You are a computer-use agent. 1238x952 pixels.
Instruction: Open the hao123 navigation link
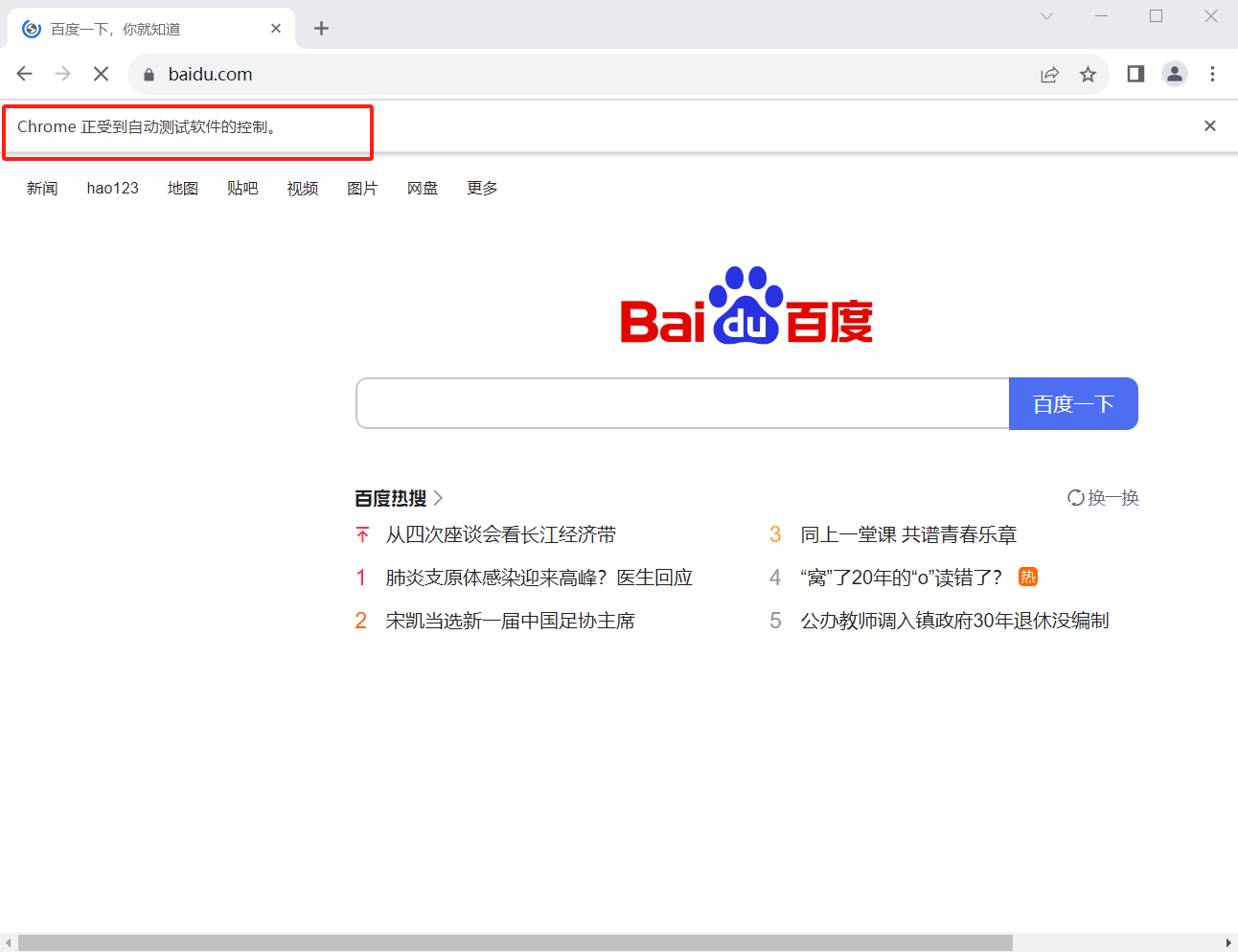point(113,188)
